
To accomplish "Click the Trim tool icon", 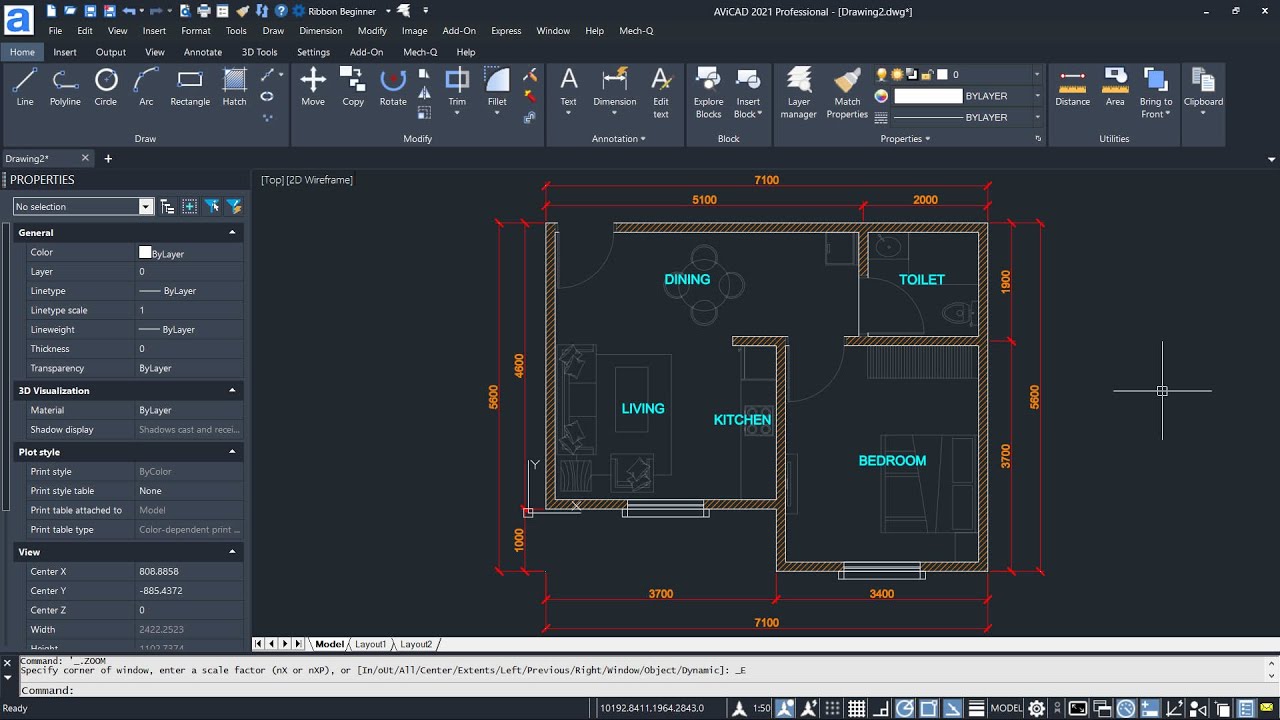I will tap(457, 80).
